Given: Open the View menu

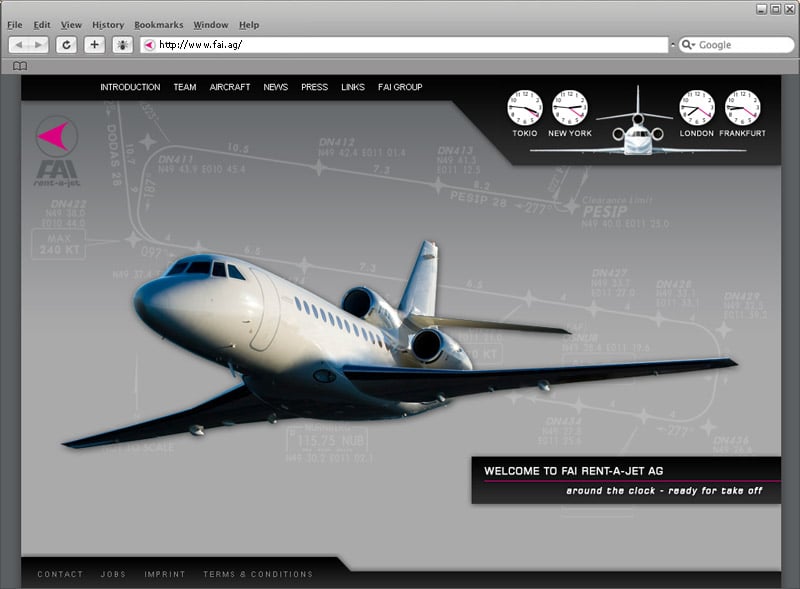Looking at the screenshot, I should coord(71,25).
